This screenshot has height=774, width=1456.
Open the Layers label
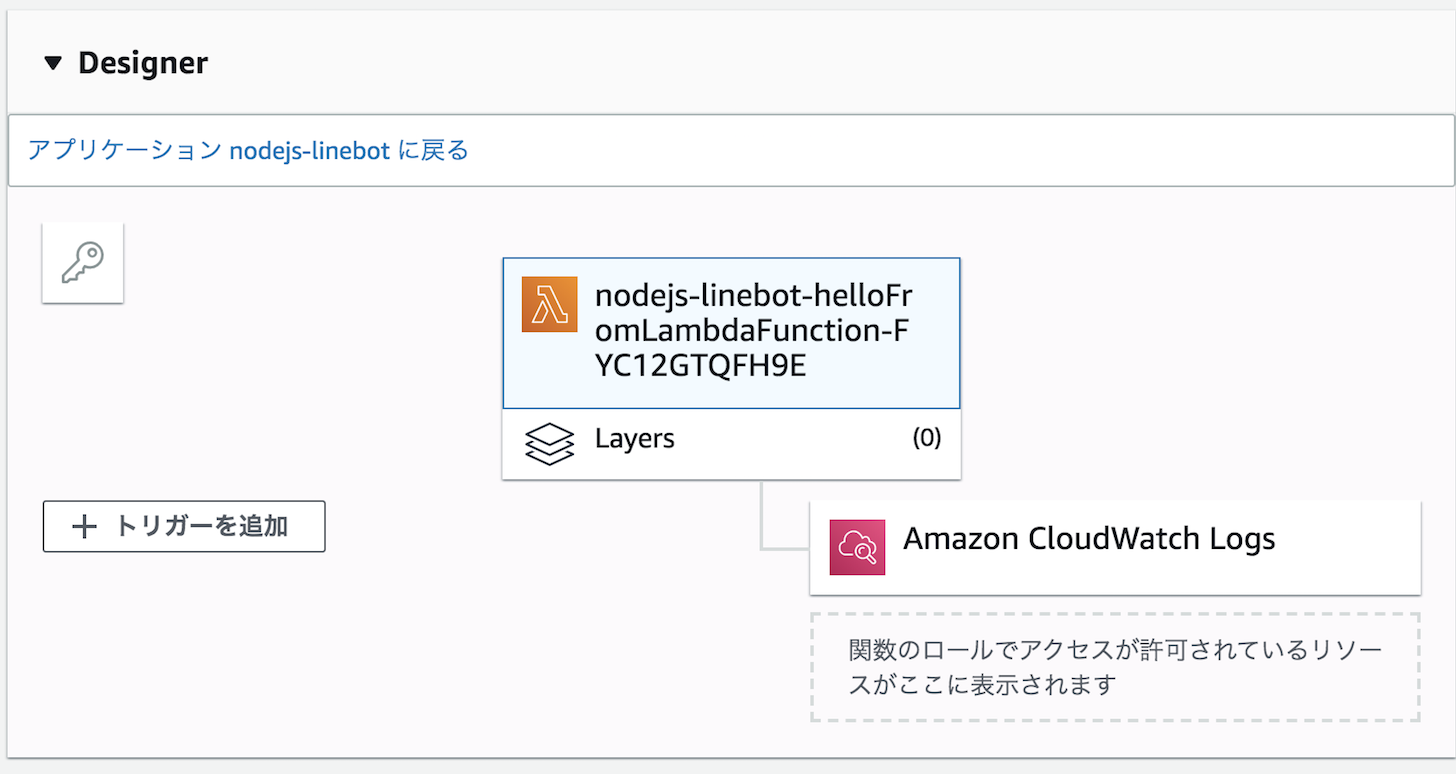point(634,439)
